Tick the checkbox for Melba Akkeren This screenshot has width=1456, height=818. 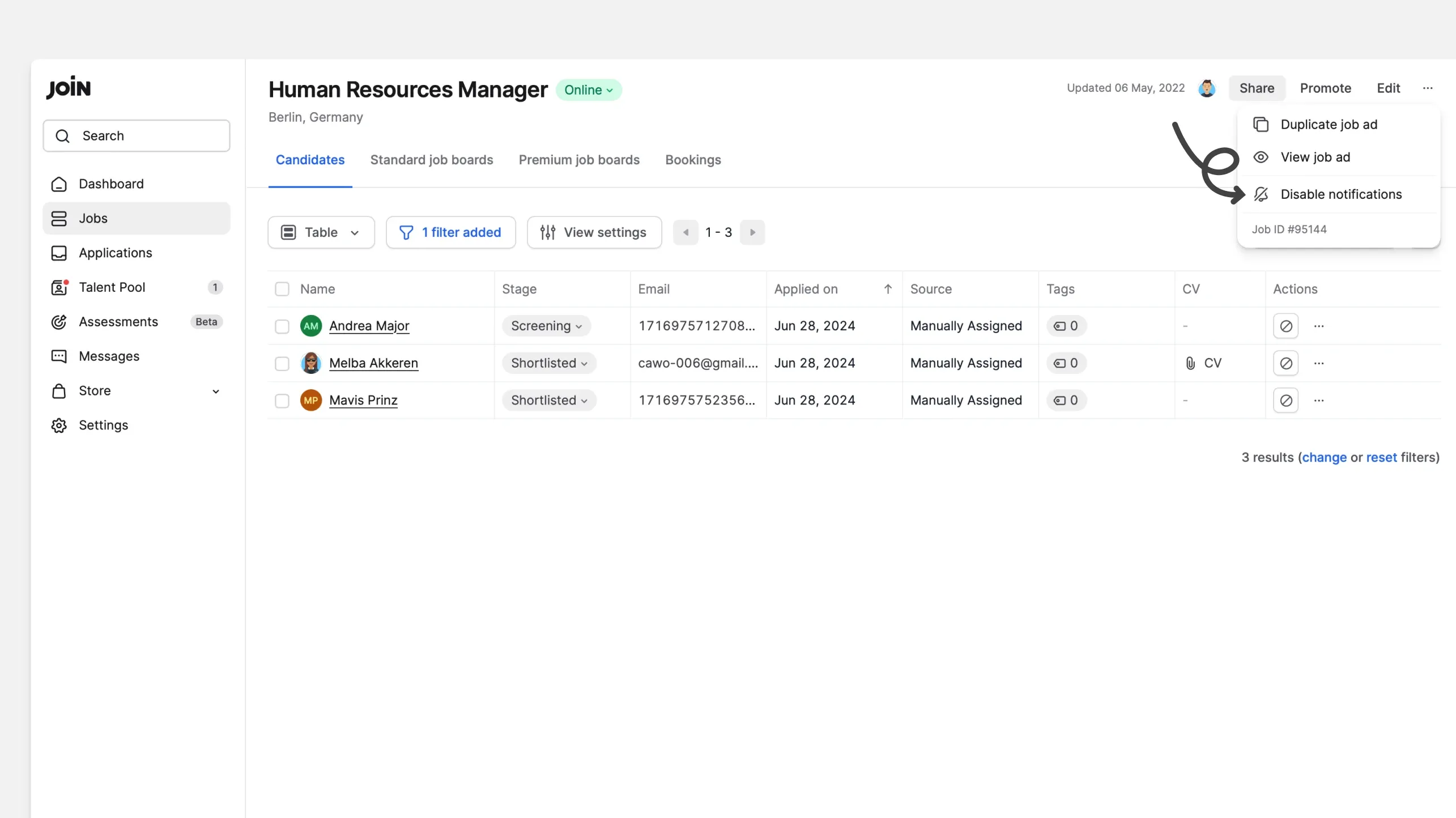(x=282, y=364)
